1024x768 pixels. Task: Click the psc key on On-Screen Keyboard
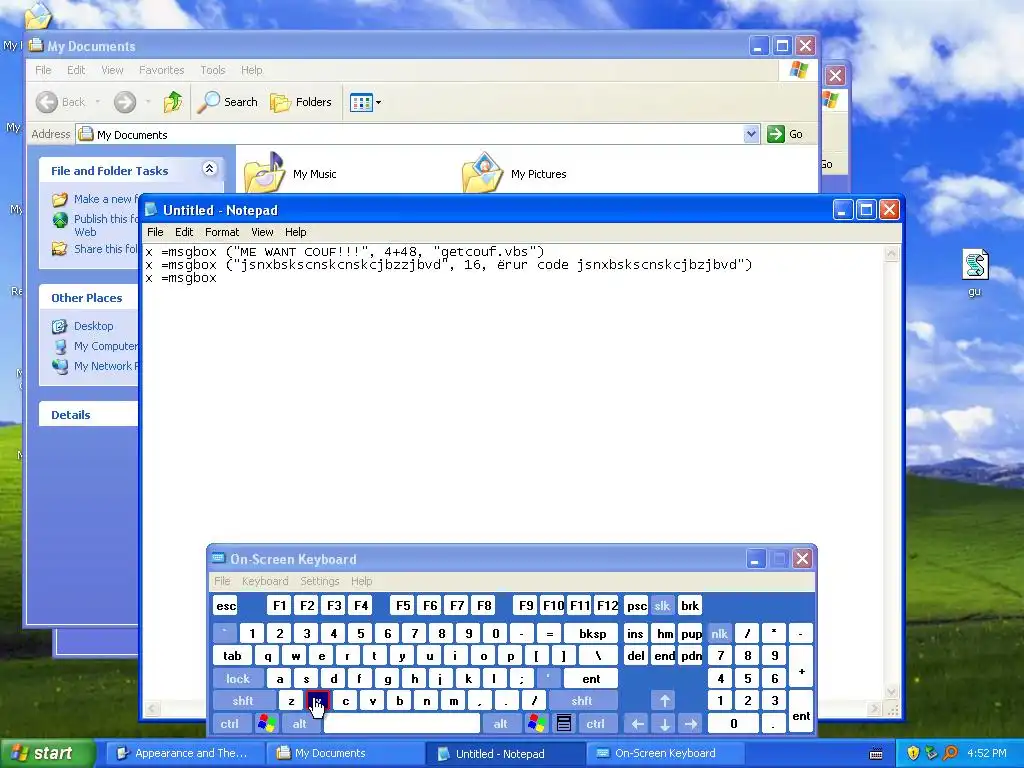pos(637,606)
